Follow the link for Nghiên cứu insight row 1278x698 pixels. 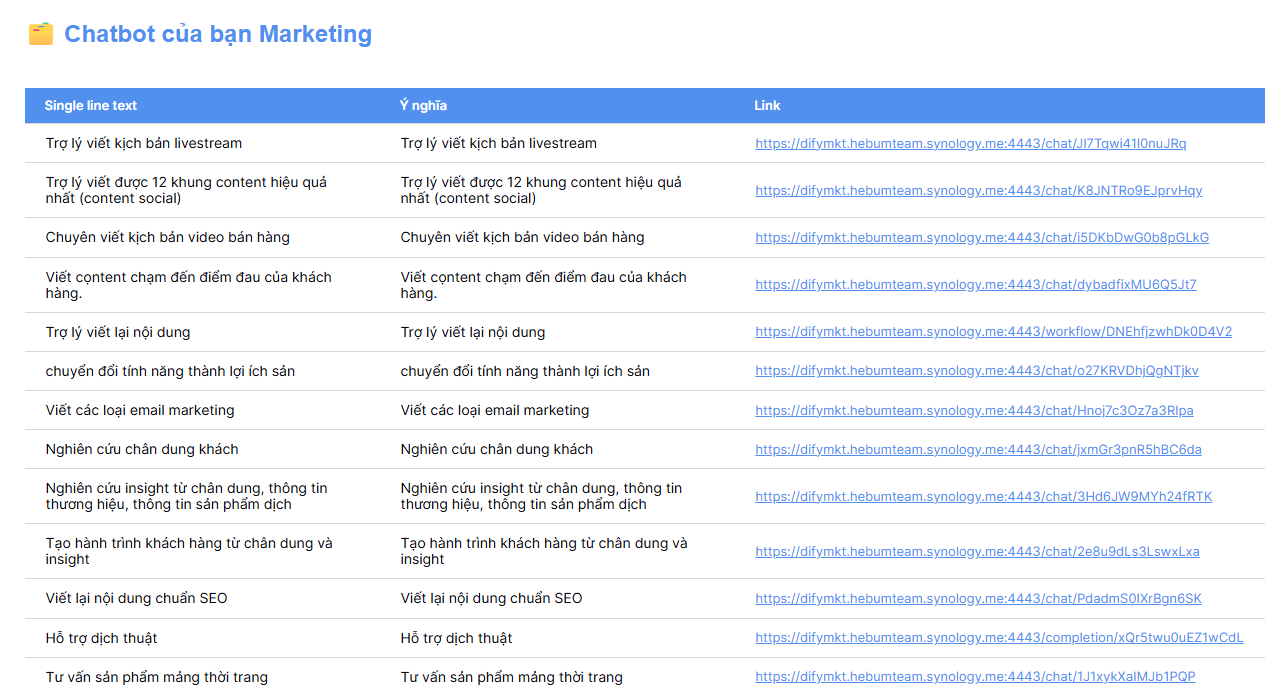point(983,497)
